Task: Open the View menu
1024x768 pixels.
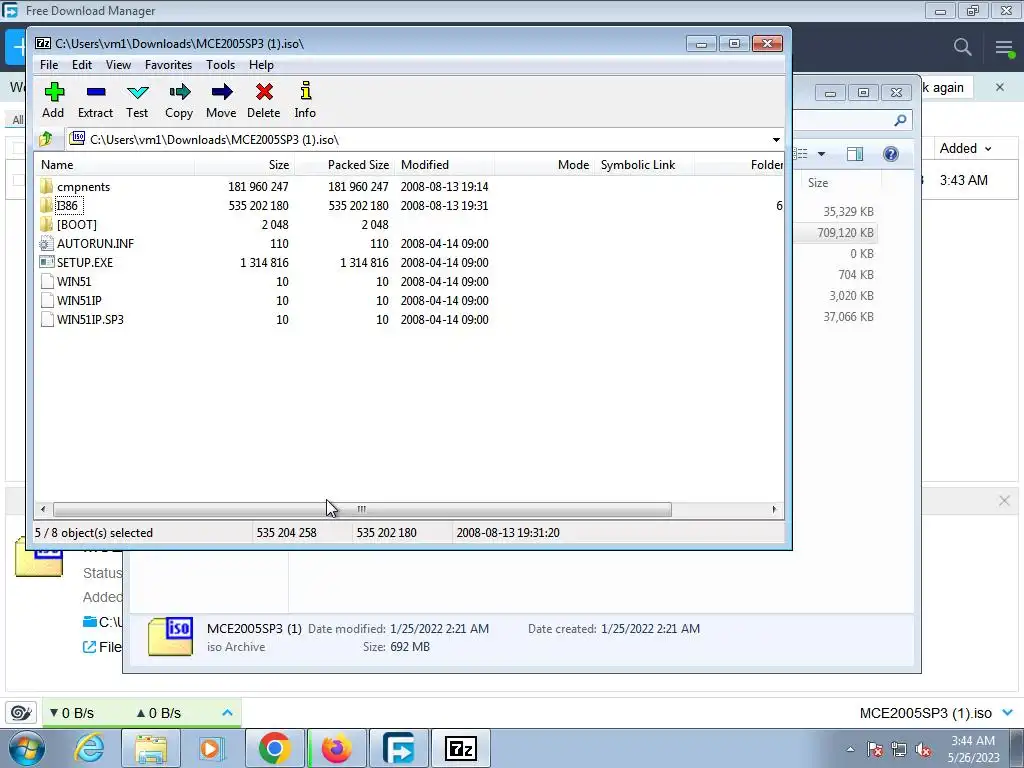Action: (x=118, y=65)
